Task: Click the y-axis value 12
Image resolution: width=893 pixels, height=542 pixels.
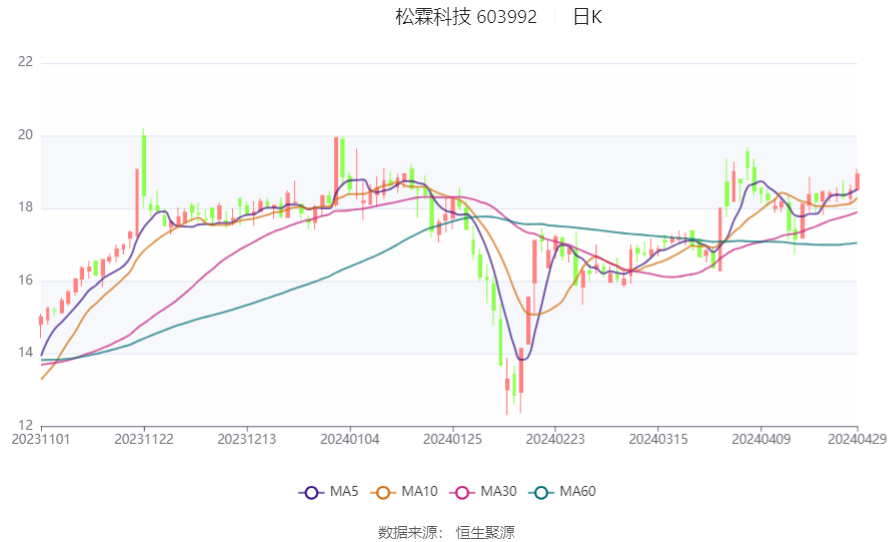Action: [26, 425]
